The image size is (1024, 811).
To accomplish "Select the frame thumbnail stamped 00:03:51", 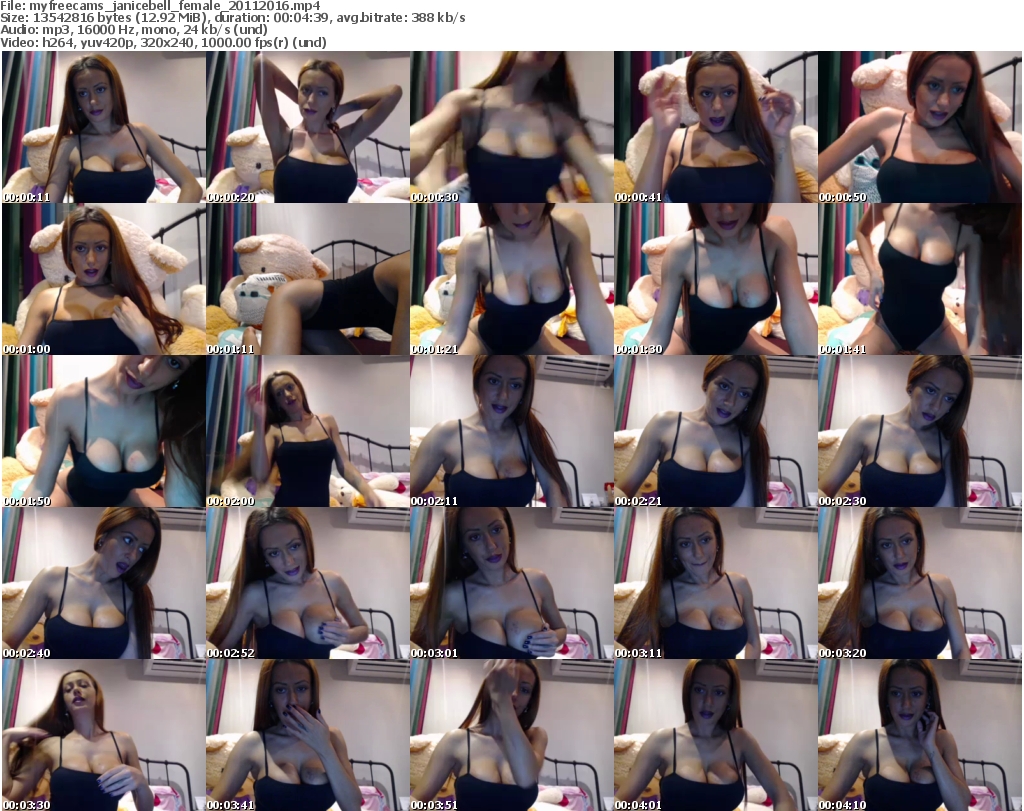I will pyautogui.click(x=512, y=735).
